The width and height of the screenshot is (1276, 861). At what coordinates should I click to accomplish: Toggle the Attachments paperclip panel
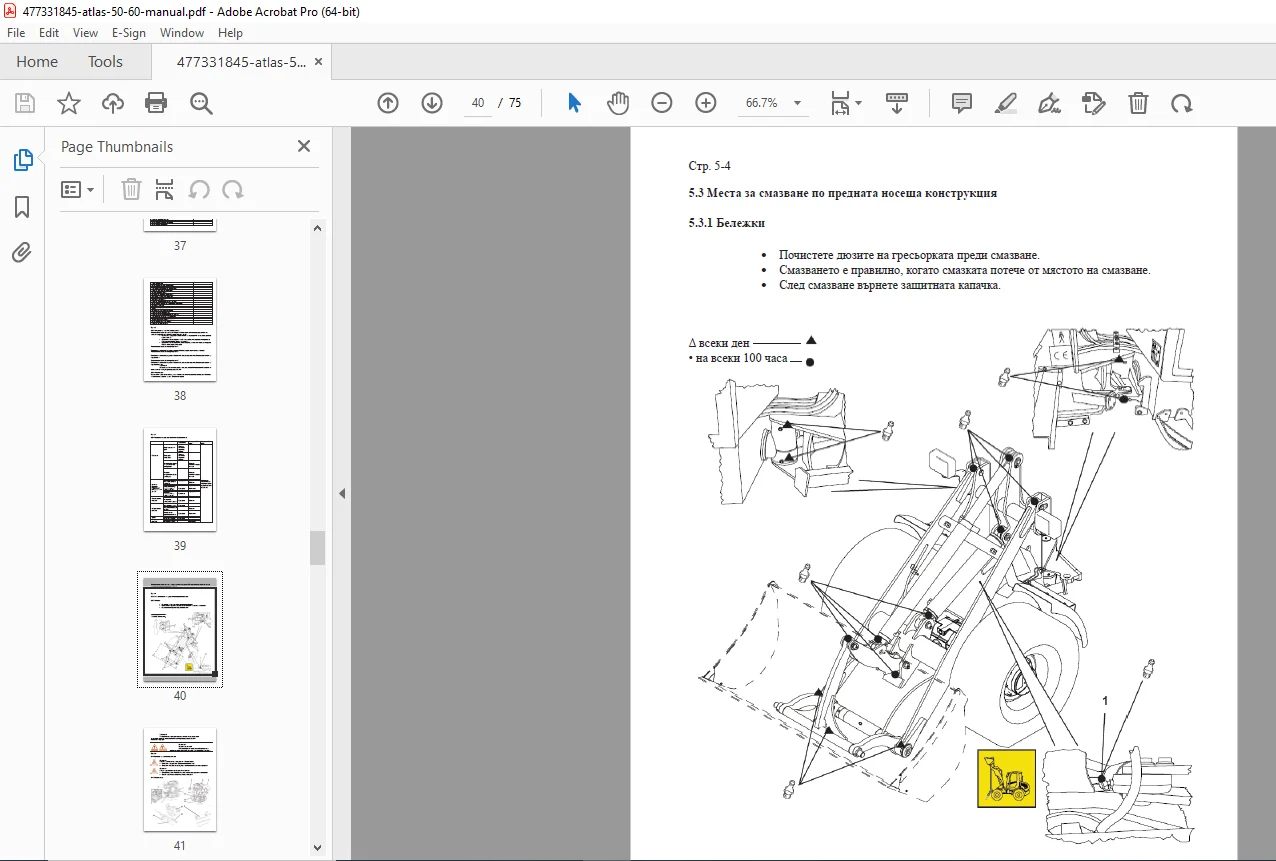22,253
